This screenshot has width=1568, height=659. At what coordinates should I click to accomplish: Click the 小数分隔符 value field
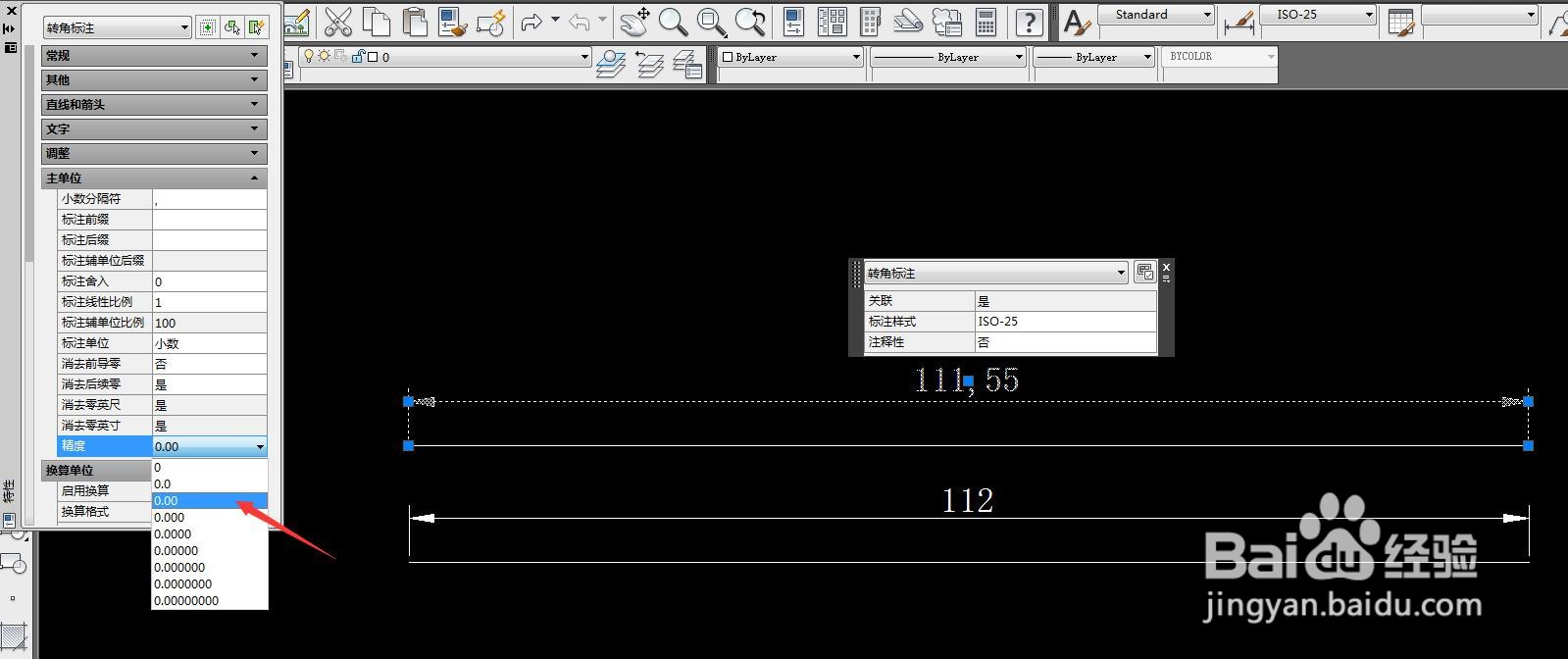[x=210, y=199]
